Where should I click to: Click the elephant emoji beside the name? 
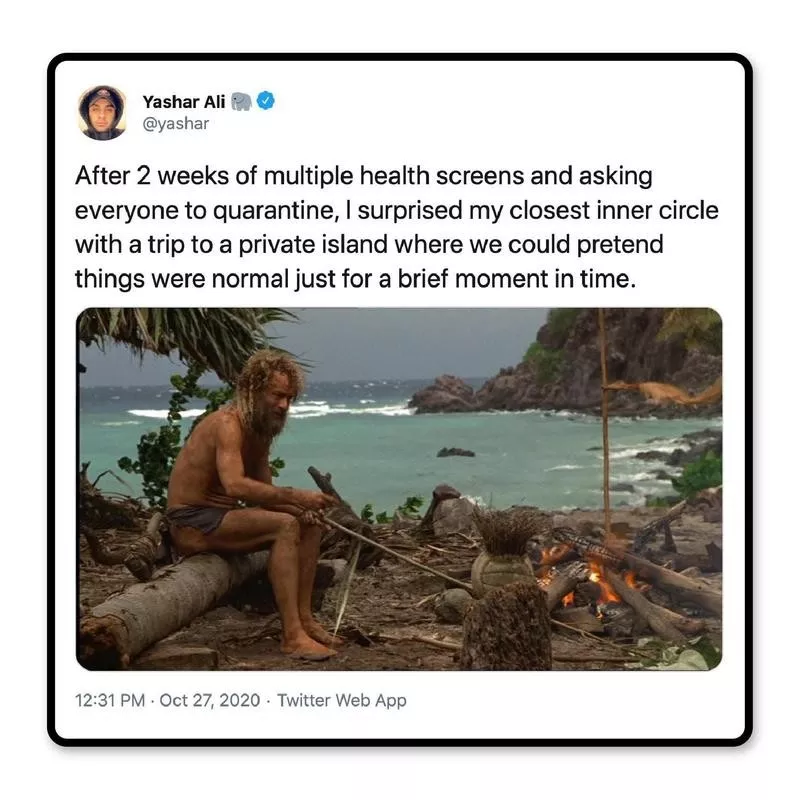[241, 101]
